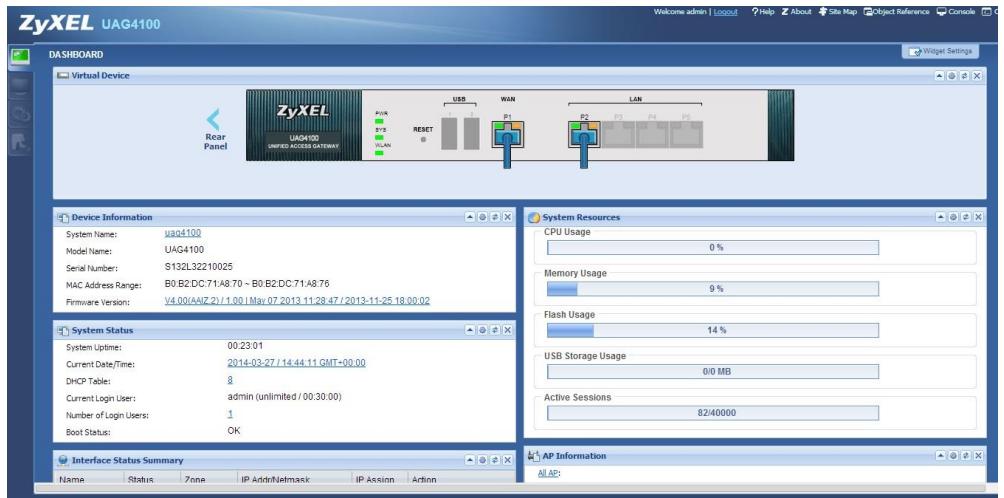The image size is (1004, 498).
Task: Close the Interface Status Summary widget
Action: pyautogui.click(x=508, y=460)
